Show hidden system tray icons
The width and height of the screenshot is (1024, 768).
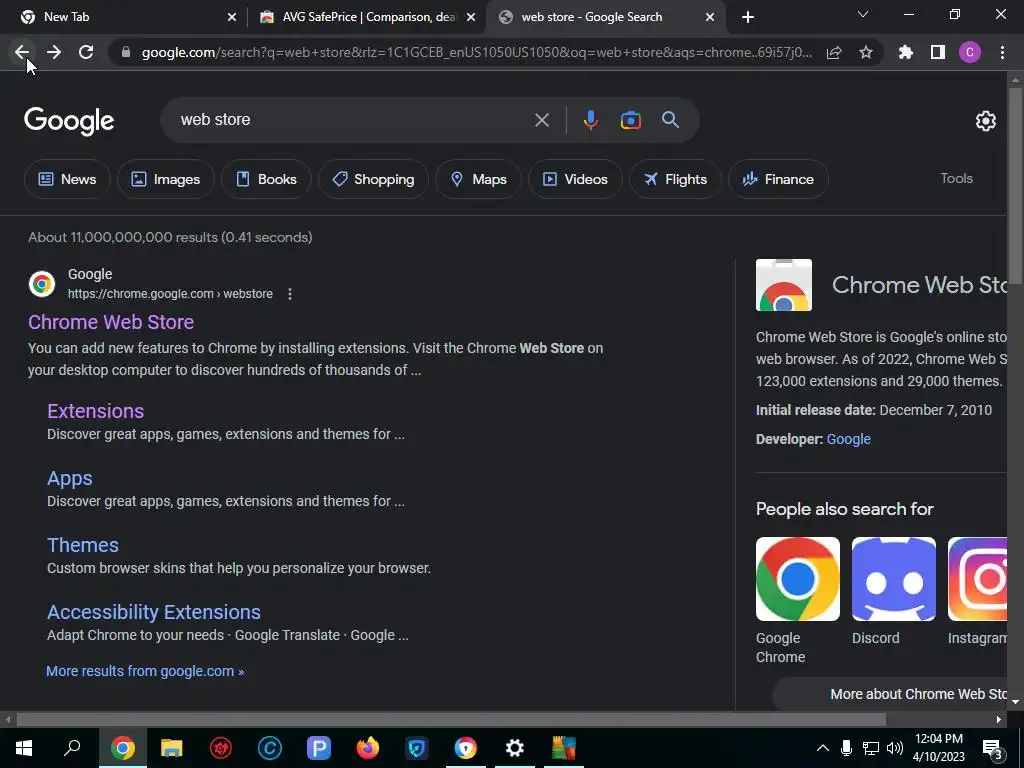coord(823,748)
